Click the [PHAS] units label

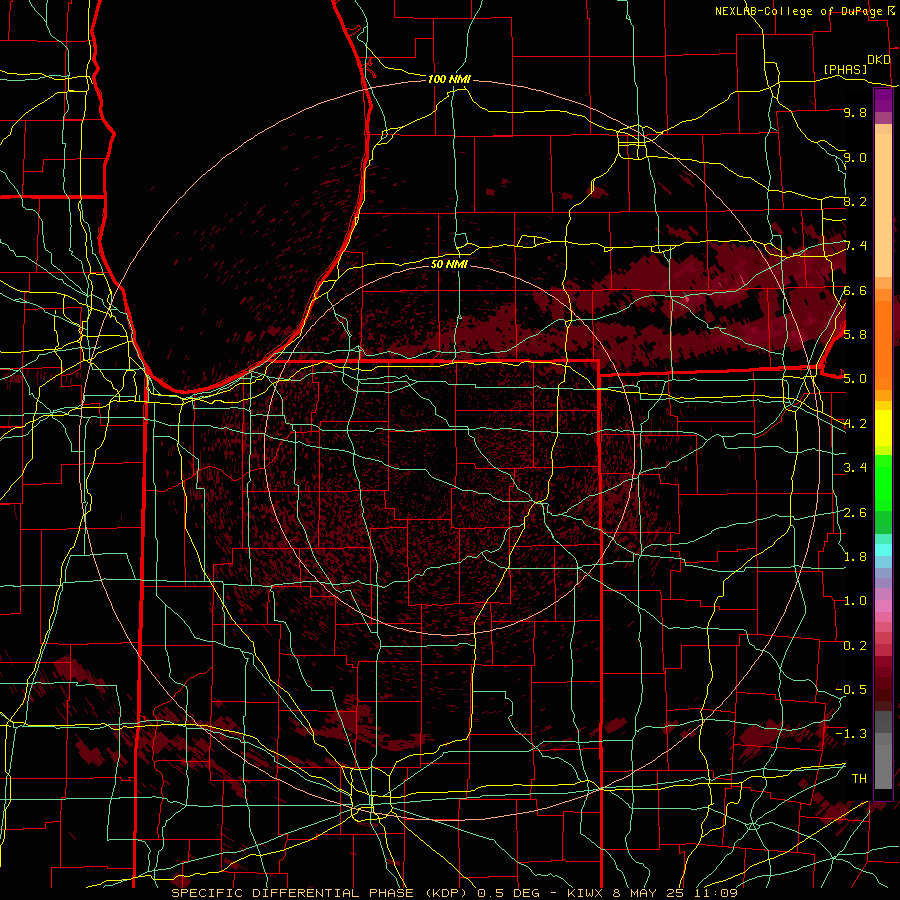point(845,69)
